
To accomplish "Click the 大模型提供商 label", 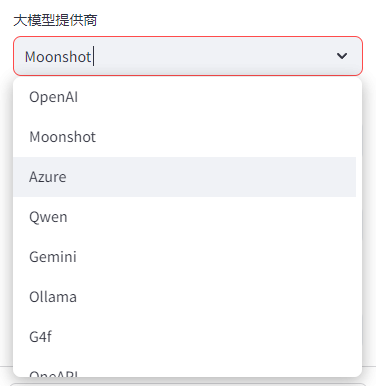I will (x=55, y=20).
